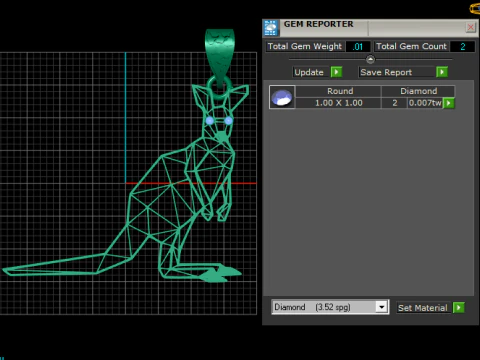Click the Total Gem Weight value .01
Image resolution: width=480 pixels, height=360 pixels.
point(358,46)
